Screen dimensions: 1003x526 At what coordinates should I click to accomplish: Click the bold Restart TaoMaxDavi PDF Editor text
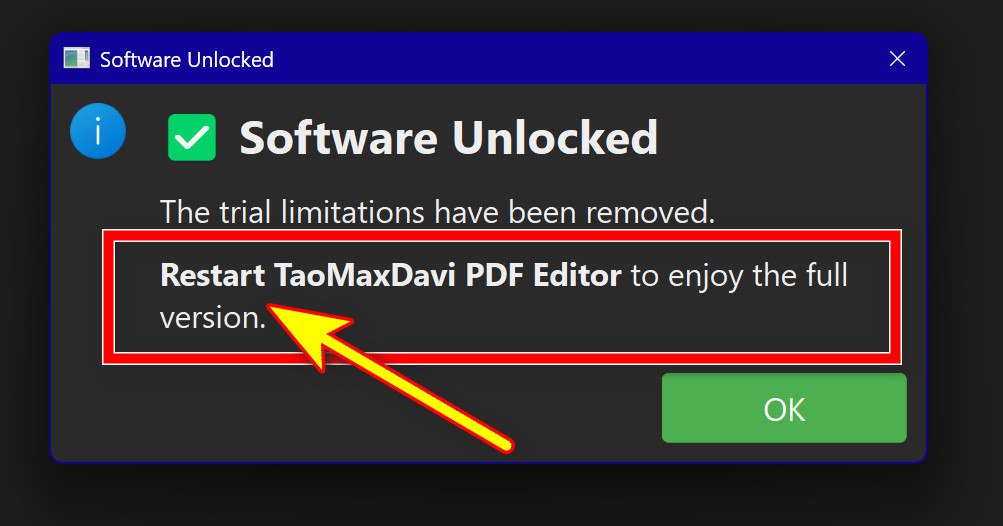[x=391, y=275]
